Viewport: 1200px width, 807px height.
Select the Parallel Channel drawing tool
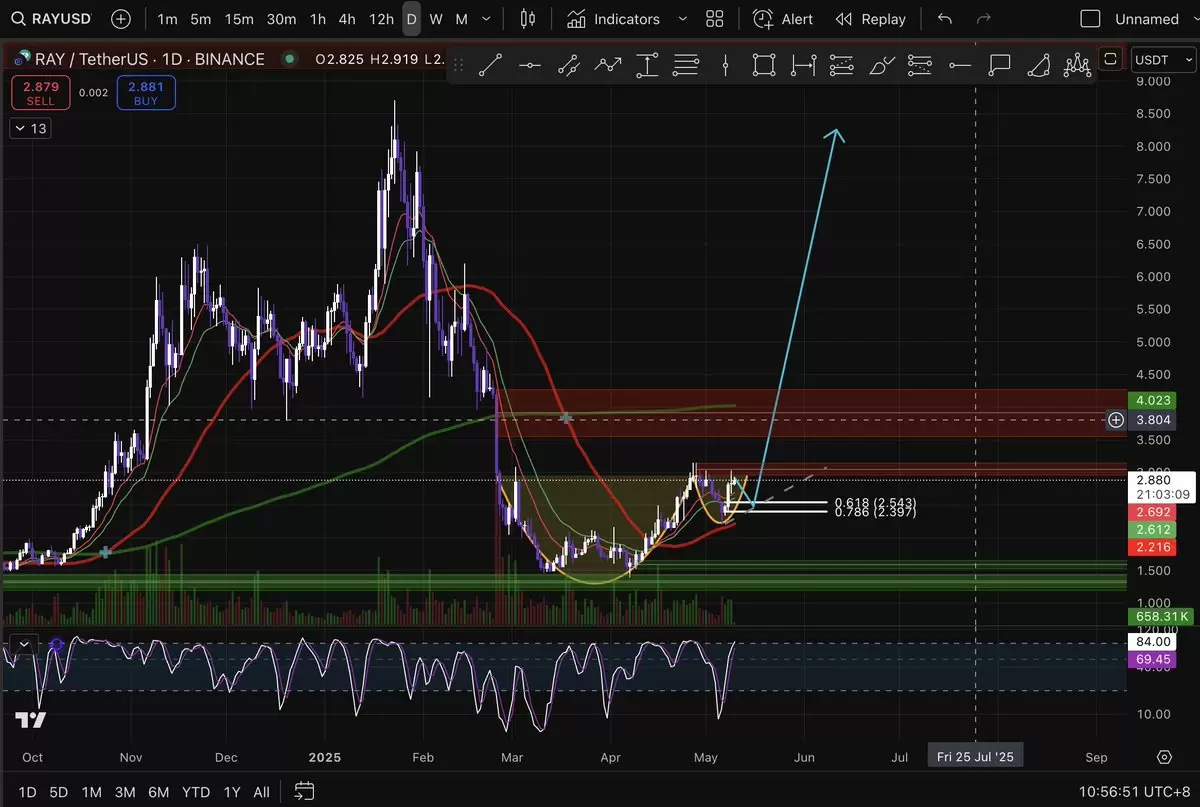(x=569, y=66)
